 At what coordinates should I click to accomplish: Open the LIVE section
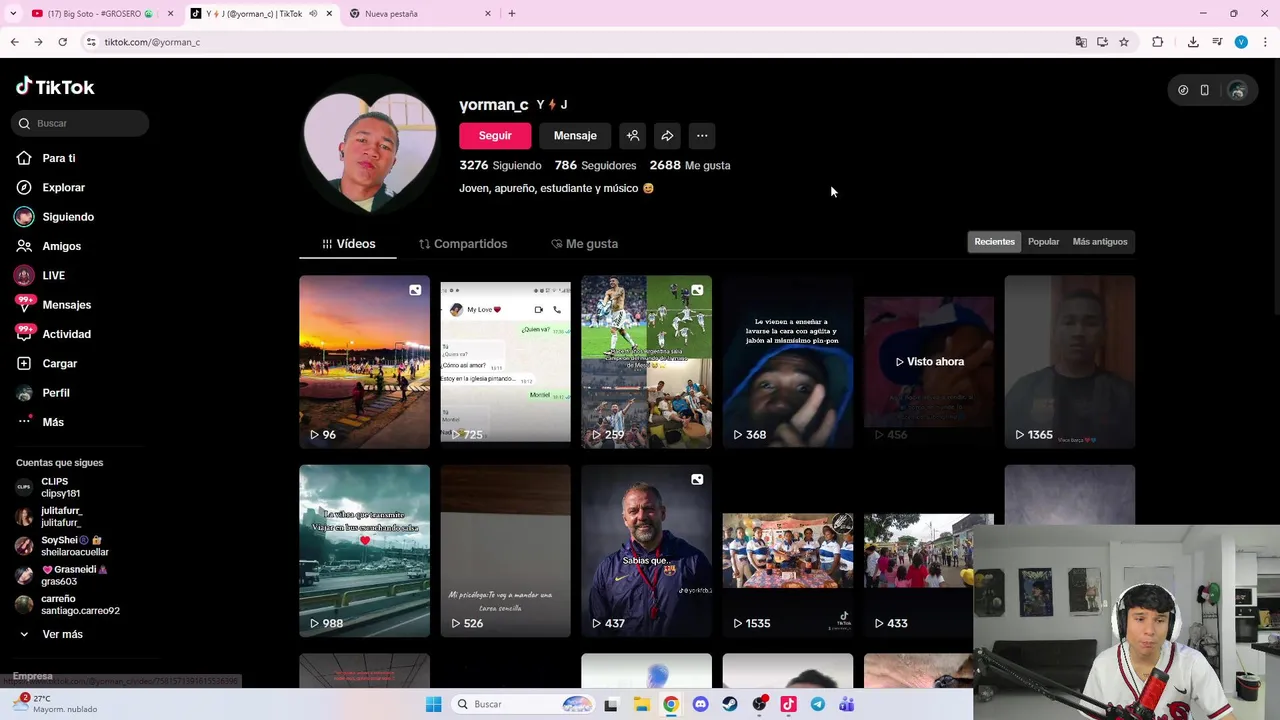(x=41, y=275)
